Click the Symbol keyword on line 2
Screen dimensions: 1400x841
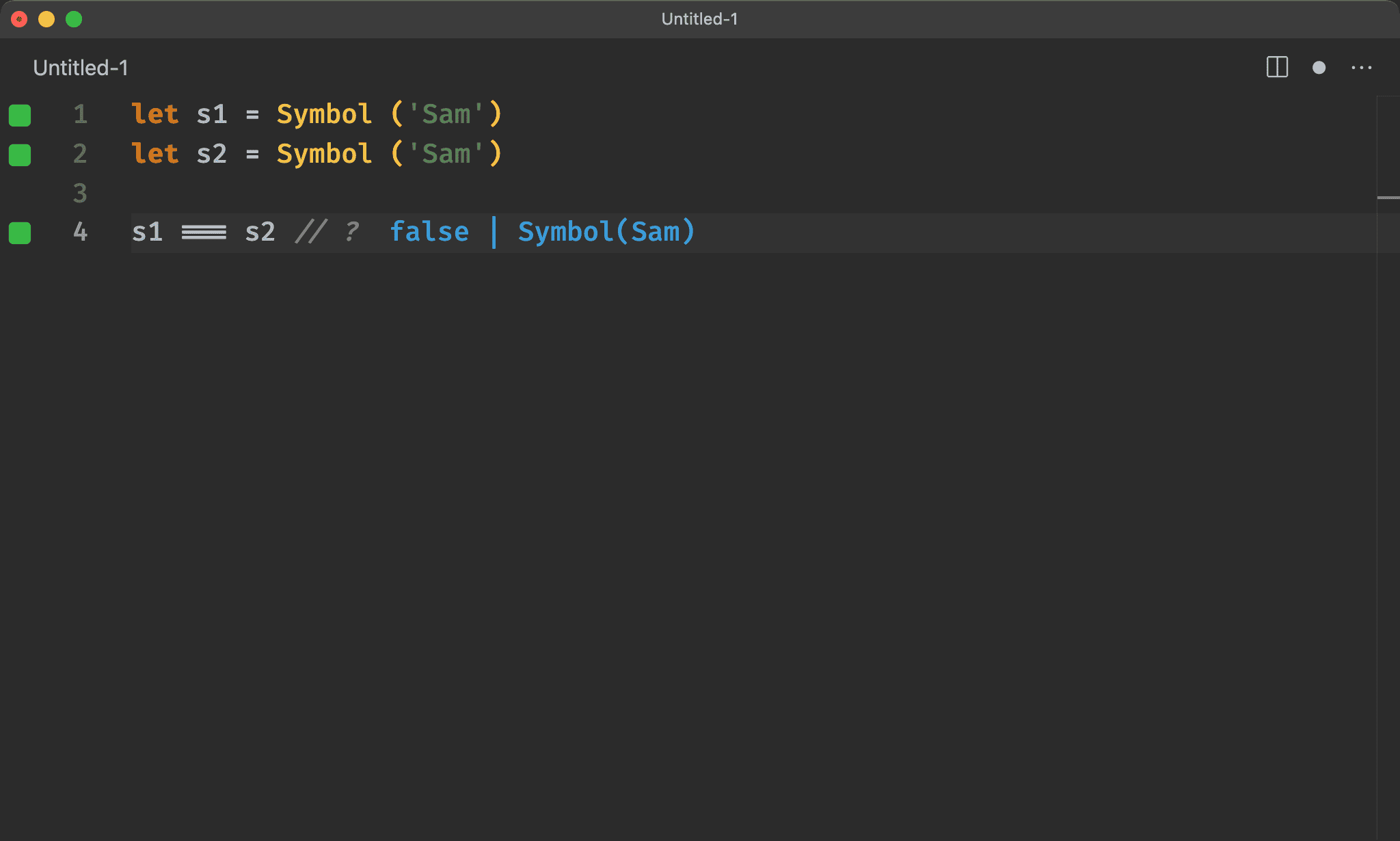pyautogui.click(x=324, y=154)
